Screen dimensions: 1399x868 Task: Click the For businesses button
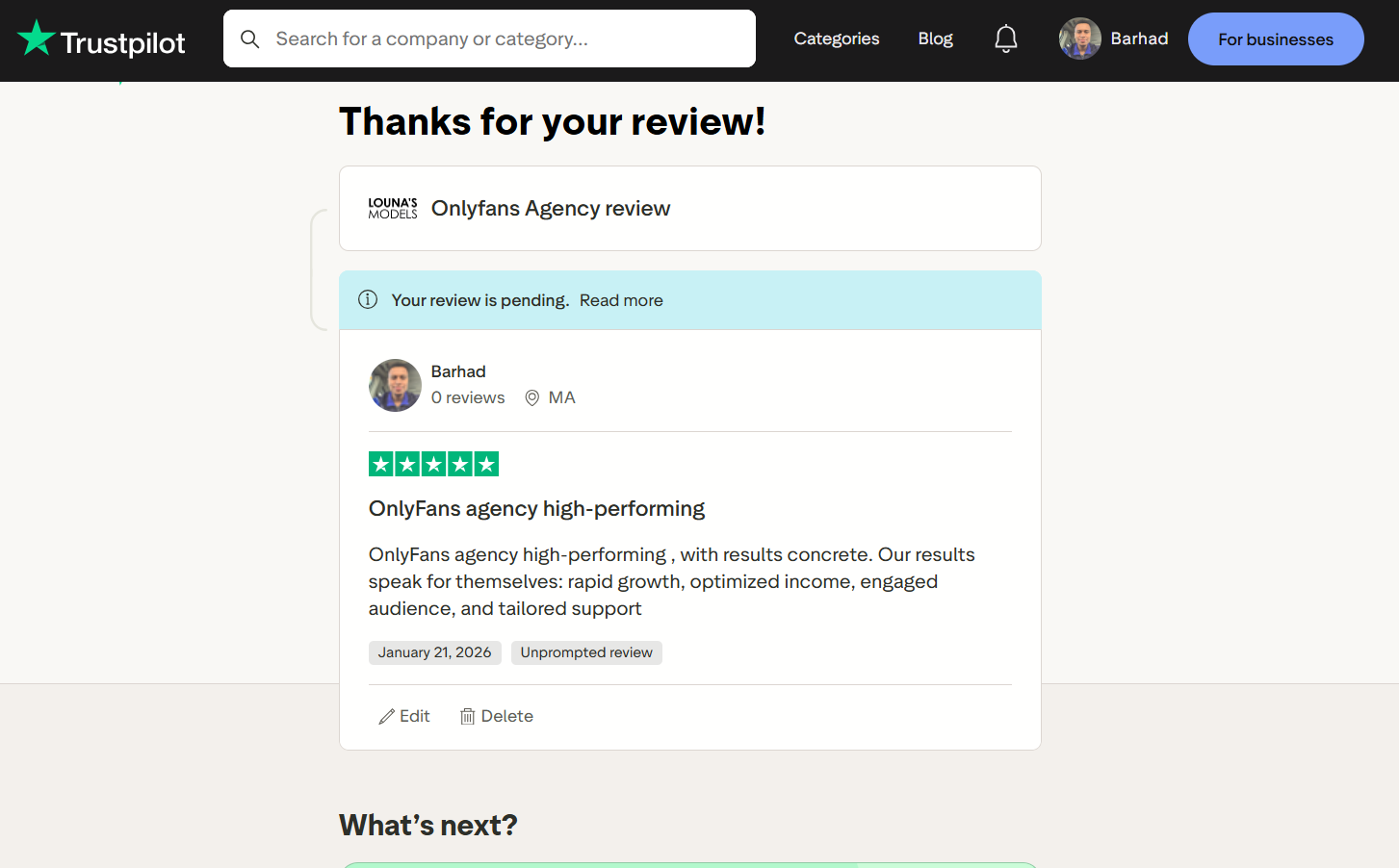tap(1276, 39)
